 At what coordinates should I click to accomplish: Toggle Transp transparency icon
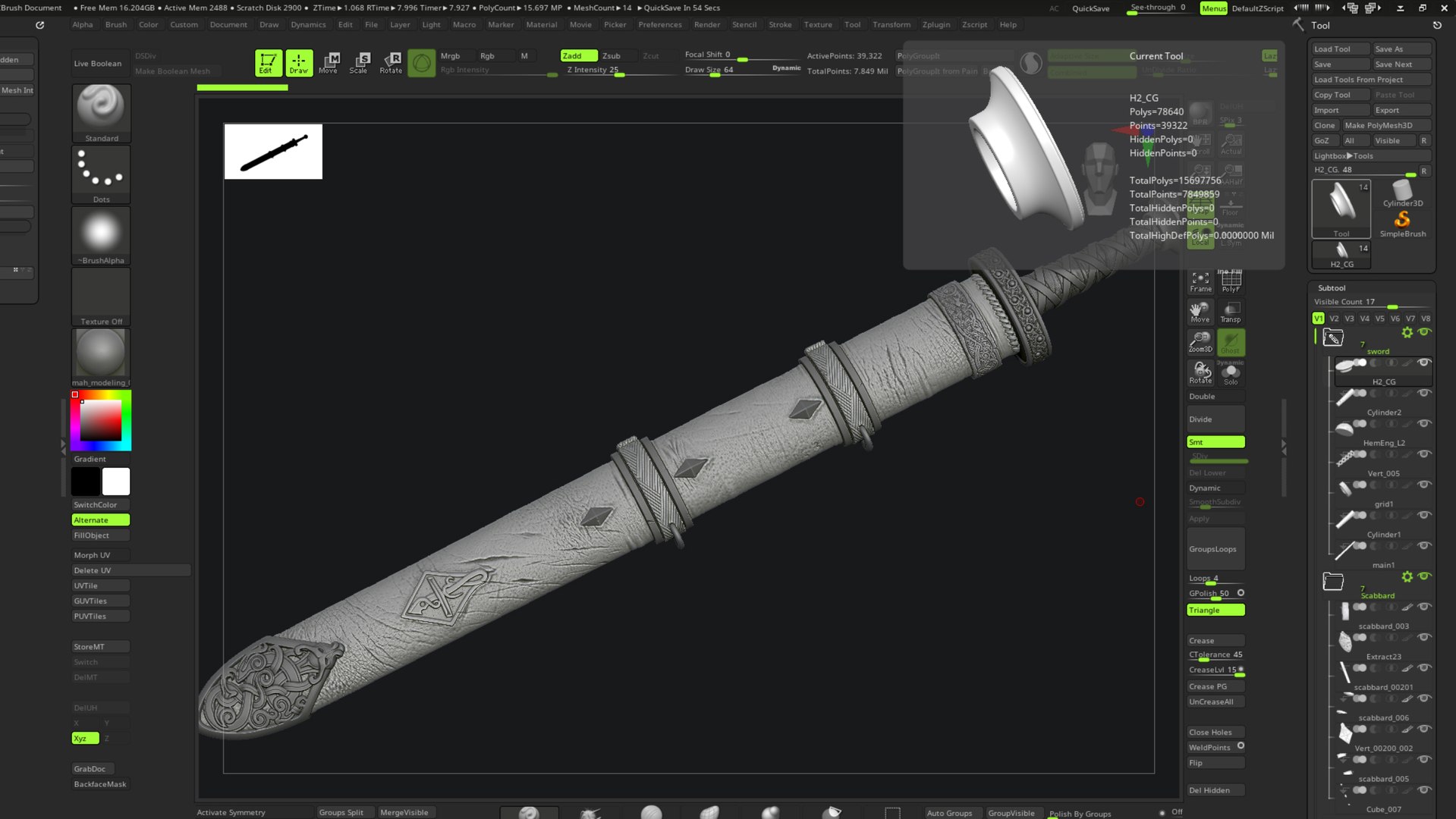point(1231,312)
